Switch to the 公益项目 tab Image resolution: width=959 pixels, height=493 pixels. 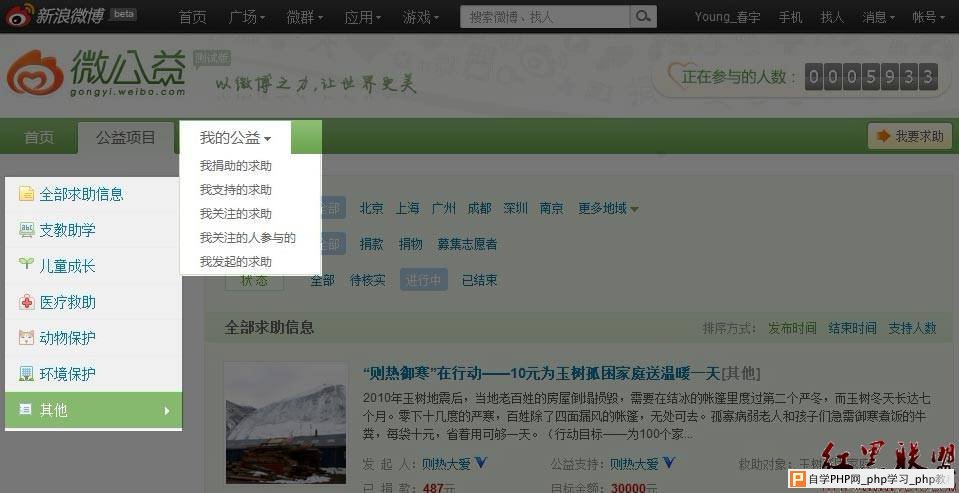126,138
